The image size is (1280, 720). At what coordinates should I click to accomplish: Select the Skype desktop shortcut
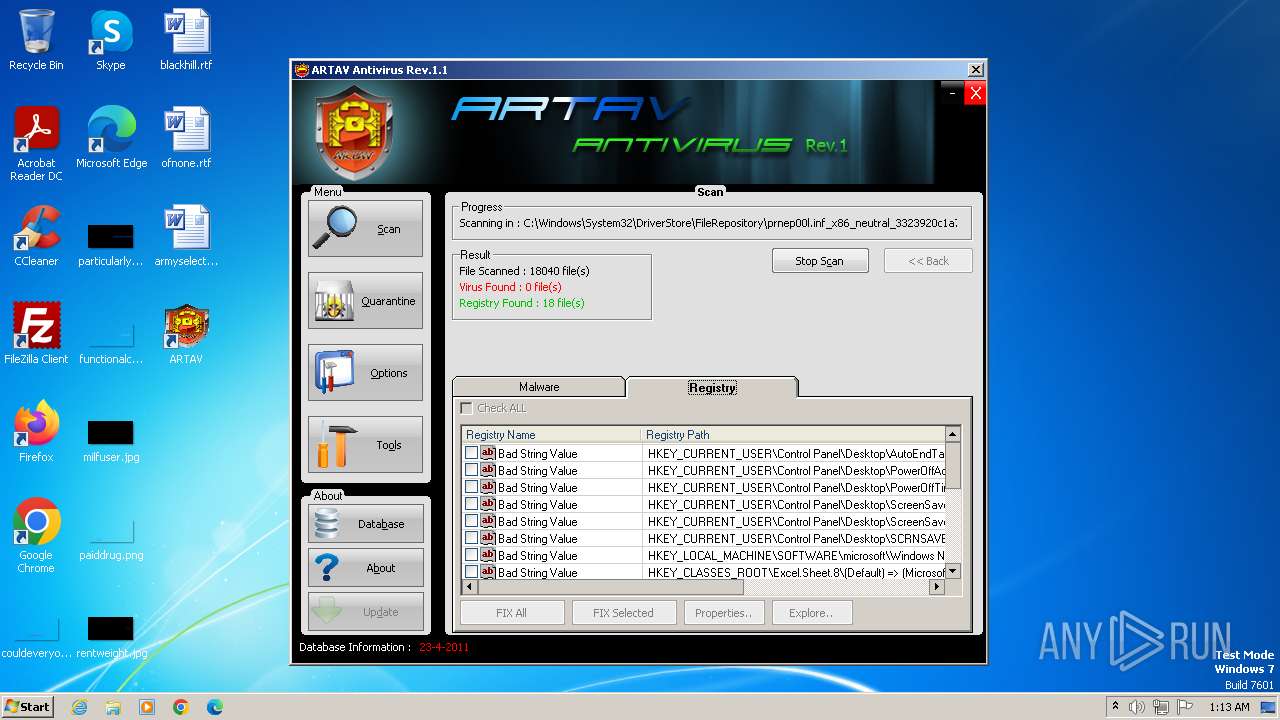tap(110, 40)
